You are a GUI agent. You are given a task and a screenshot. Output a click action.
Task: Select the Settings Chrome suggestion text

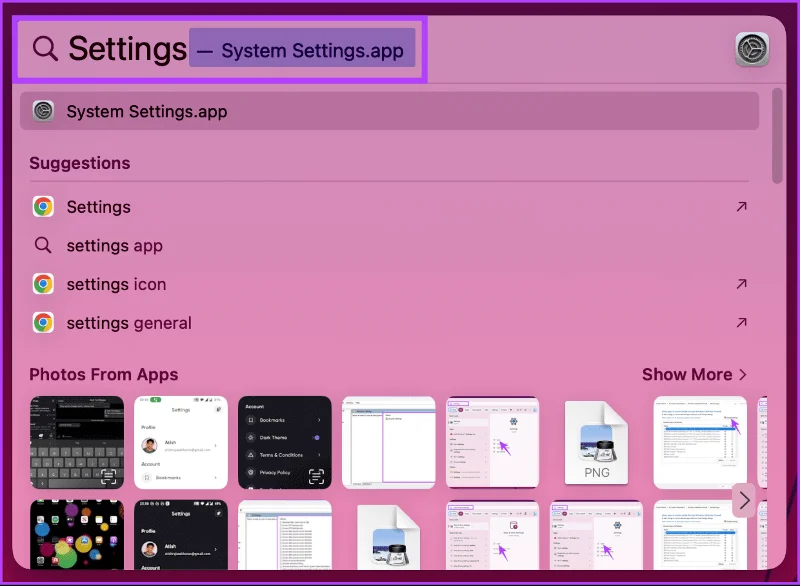(98, 207)
